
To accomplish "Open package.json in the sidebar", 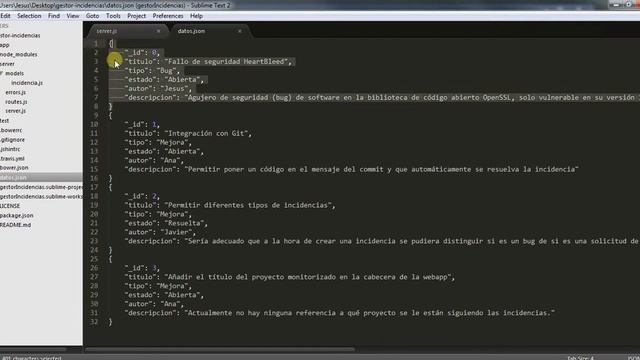I will [17, 216].
